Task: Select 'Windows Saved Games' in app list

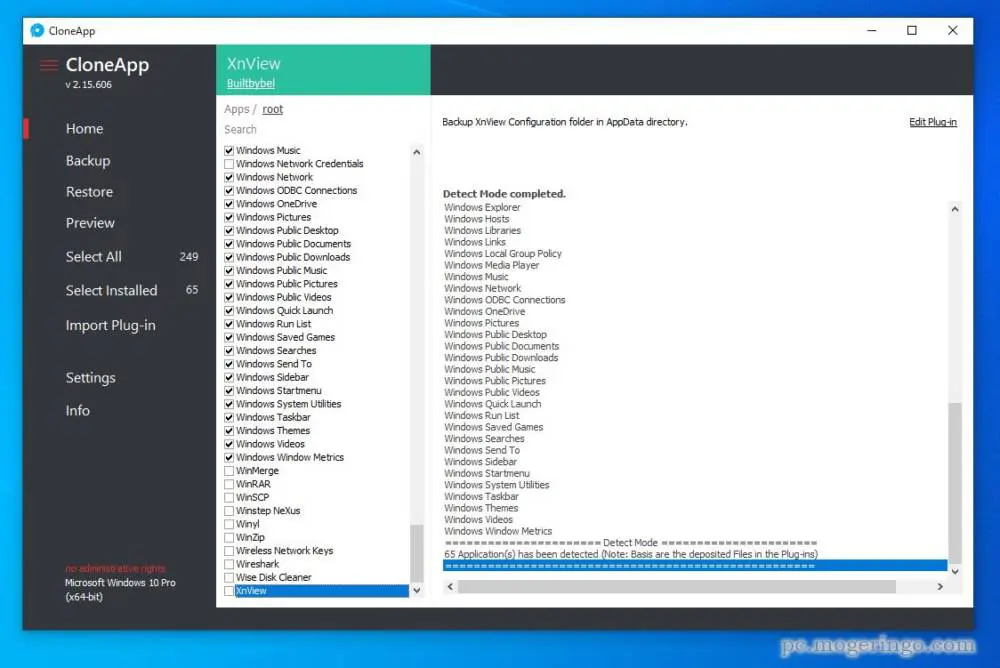Action: 285,338
